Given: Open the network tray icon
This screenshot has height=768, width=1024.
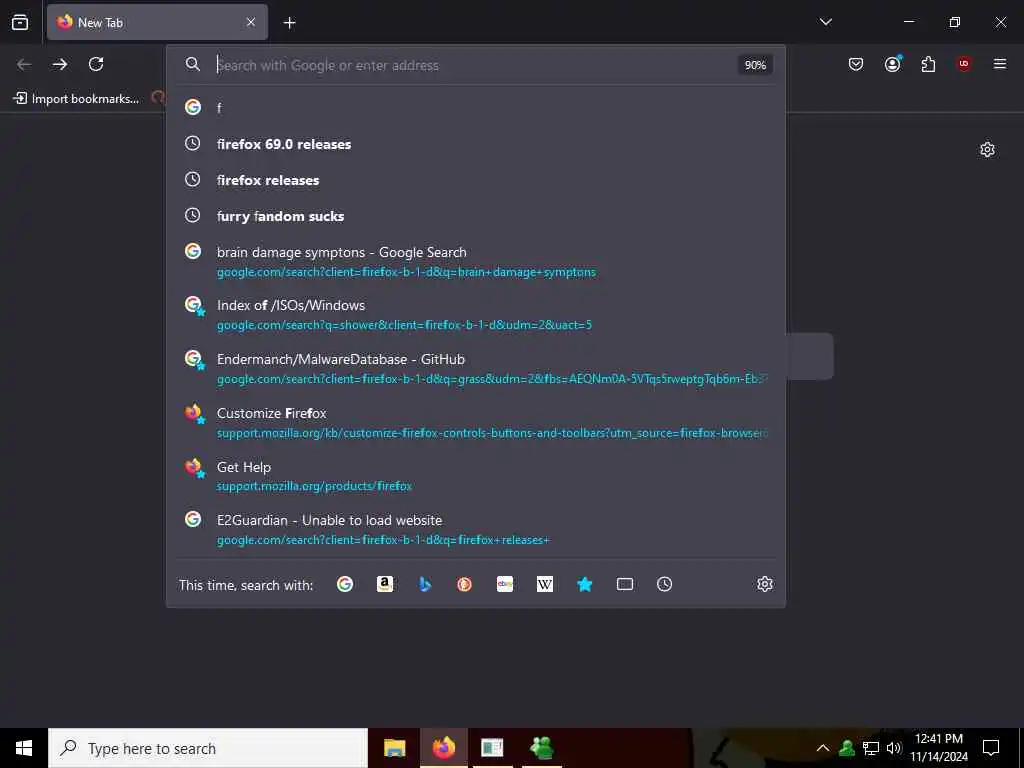Looking at the screenshot, I should pos(871,748).
